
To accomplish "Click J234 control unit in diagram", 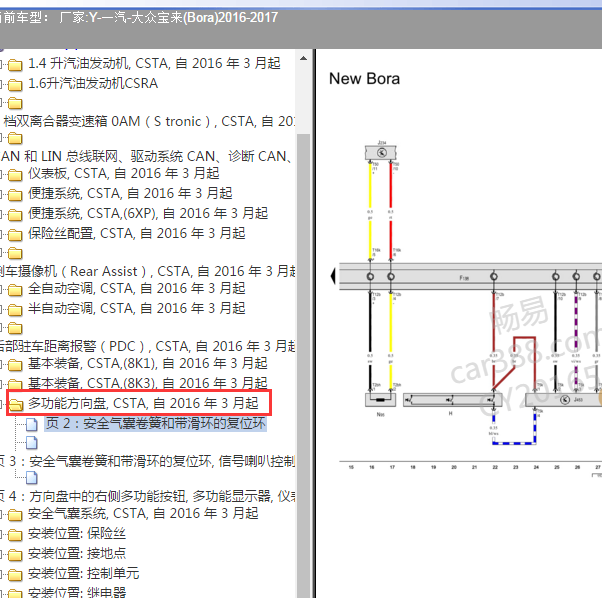I will pos(380,152).
